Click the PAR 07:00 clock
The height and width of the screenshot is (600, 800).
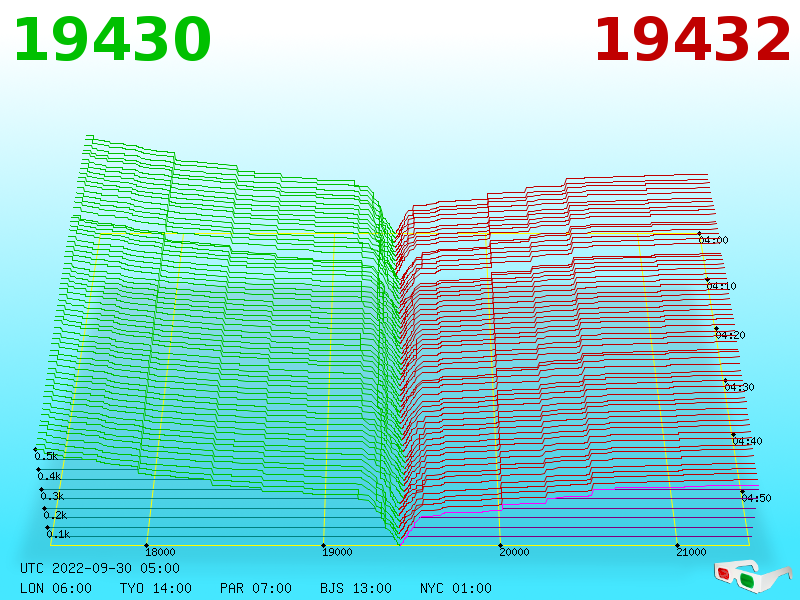(256, 588)
